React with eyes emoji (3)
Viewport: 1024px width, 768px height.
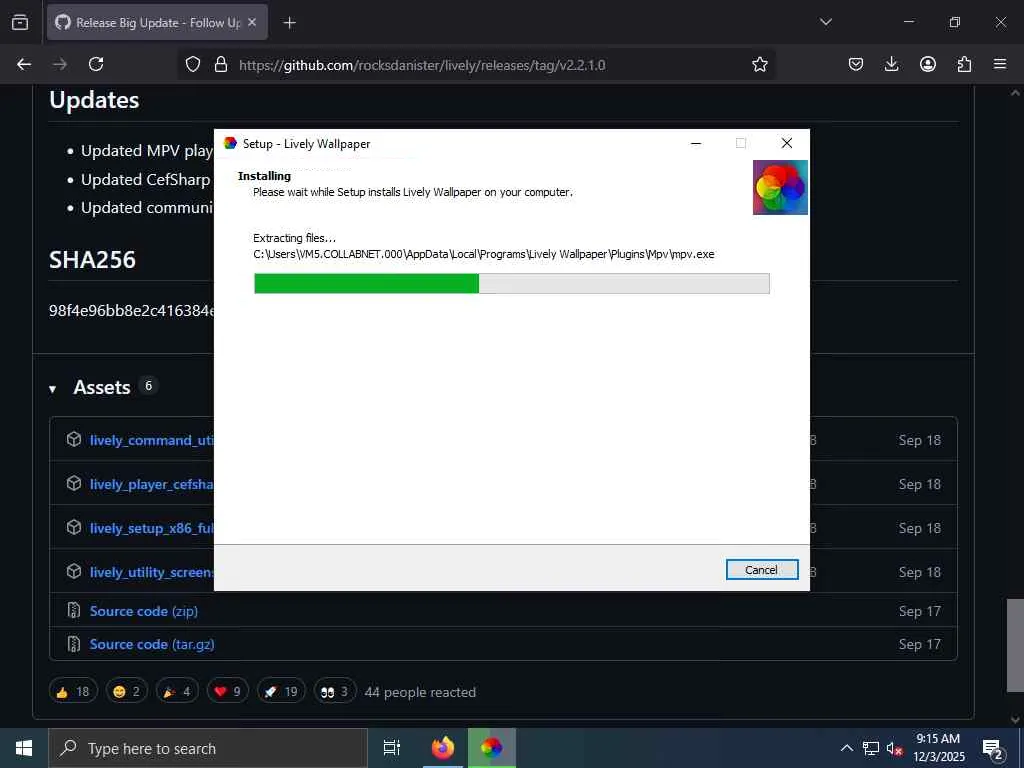coord(334,691)
